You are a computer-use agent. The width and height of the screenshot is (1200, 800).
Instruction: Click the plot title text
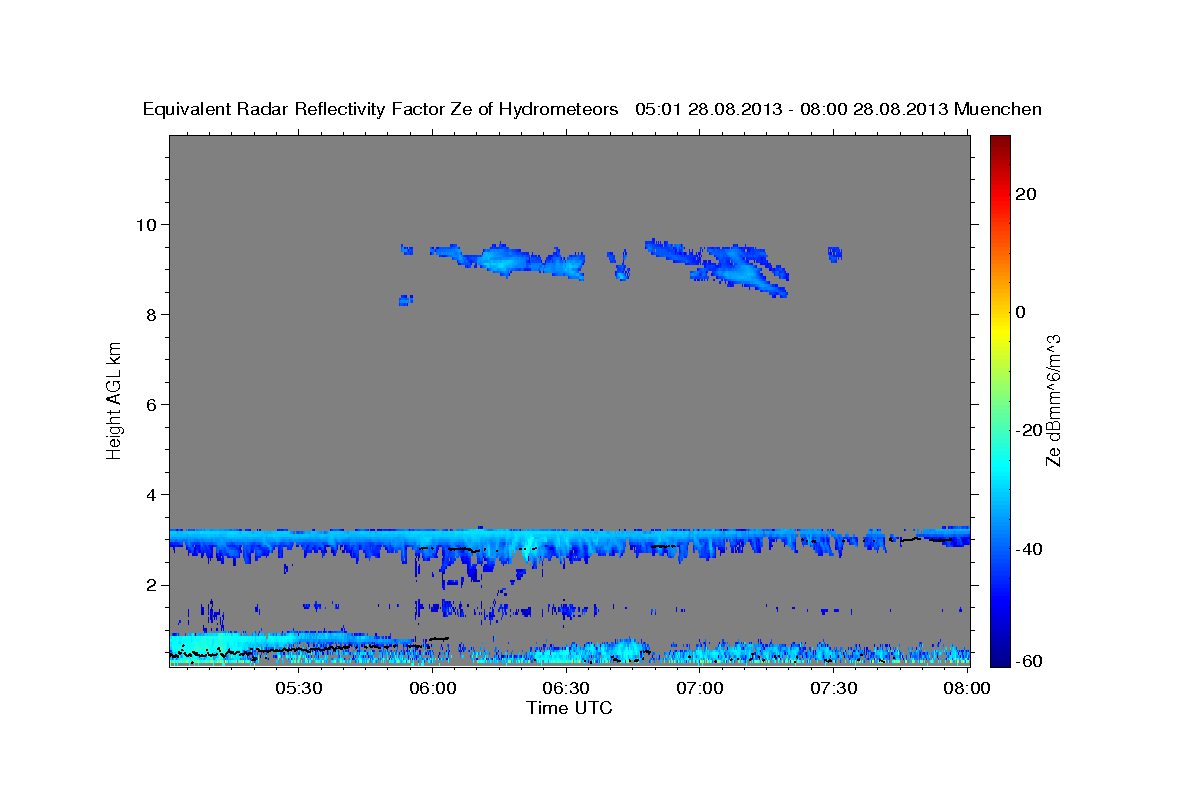click(592, 109)
